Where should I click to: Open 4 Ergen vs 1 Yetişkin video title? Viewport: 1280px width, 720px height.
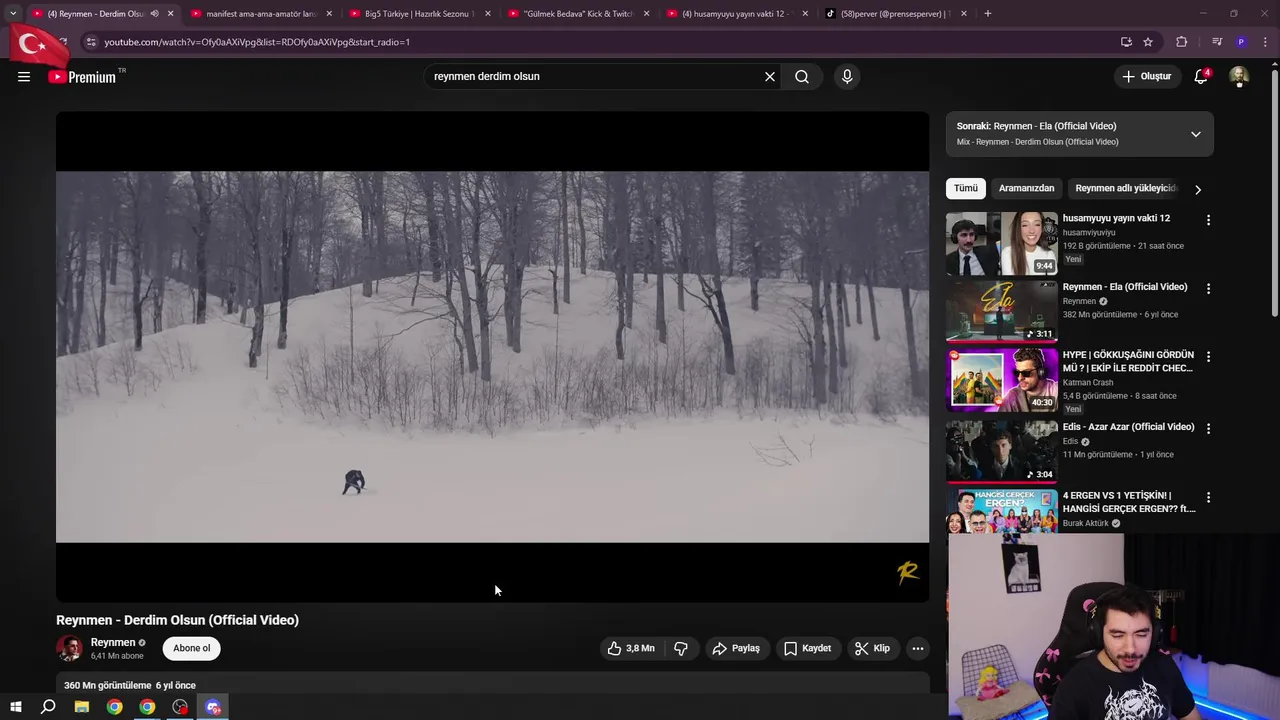coord(1129,502)
